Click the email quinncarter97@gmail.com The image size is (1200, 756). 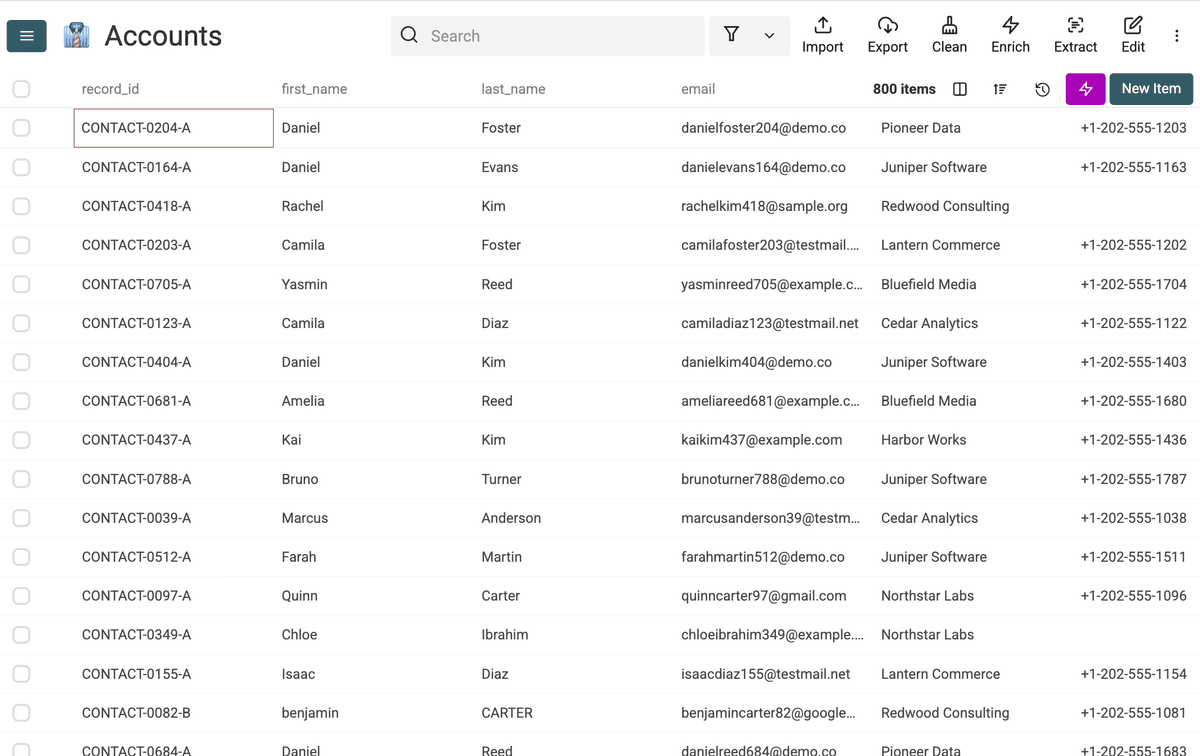click(763, 596)
